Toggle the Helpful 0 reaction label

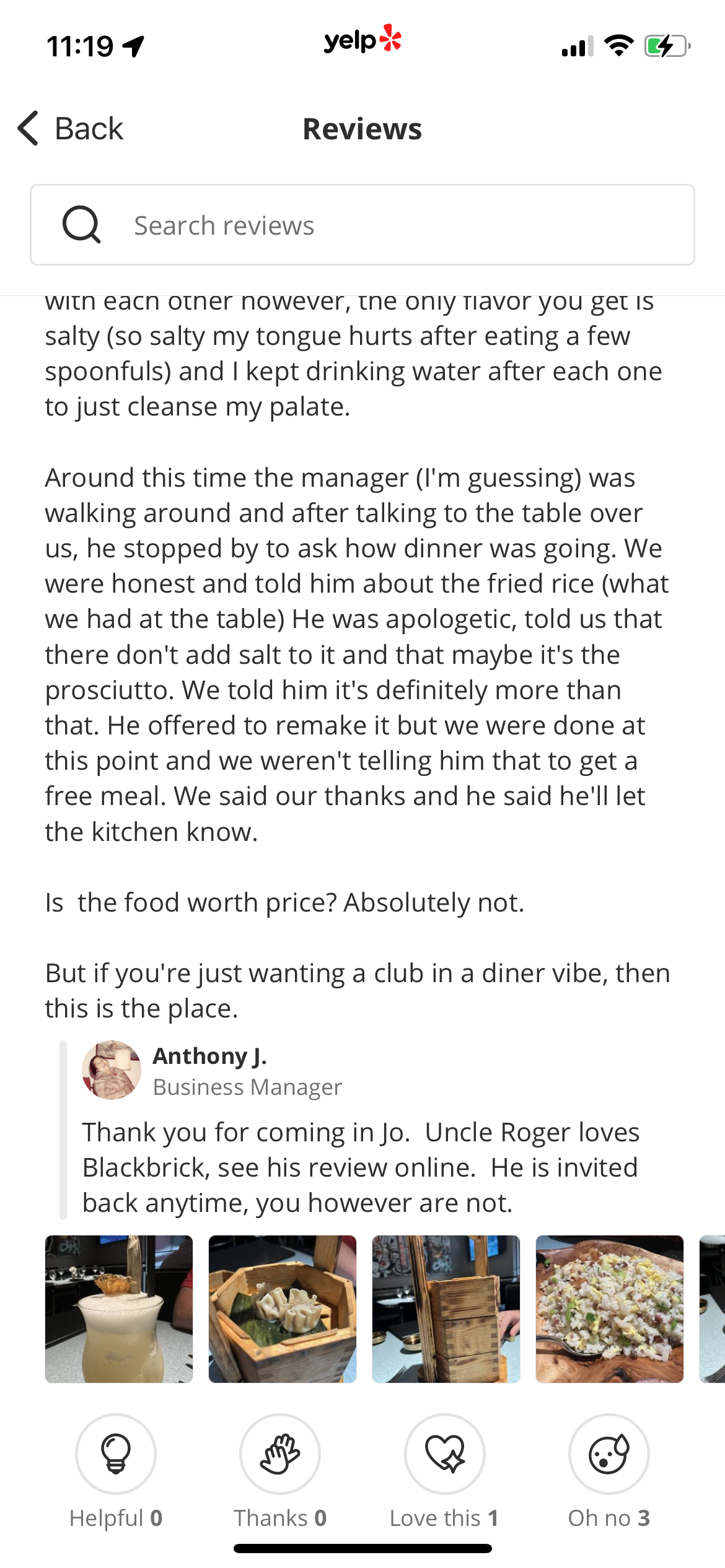116,1518
